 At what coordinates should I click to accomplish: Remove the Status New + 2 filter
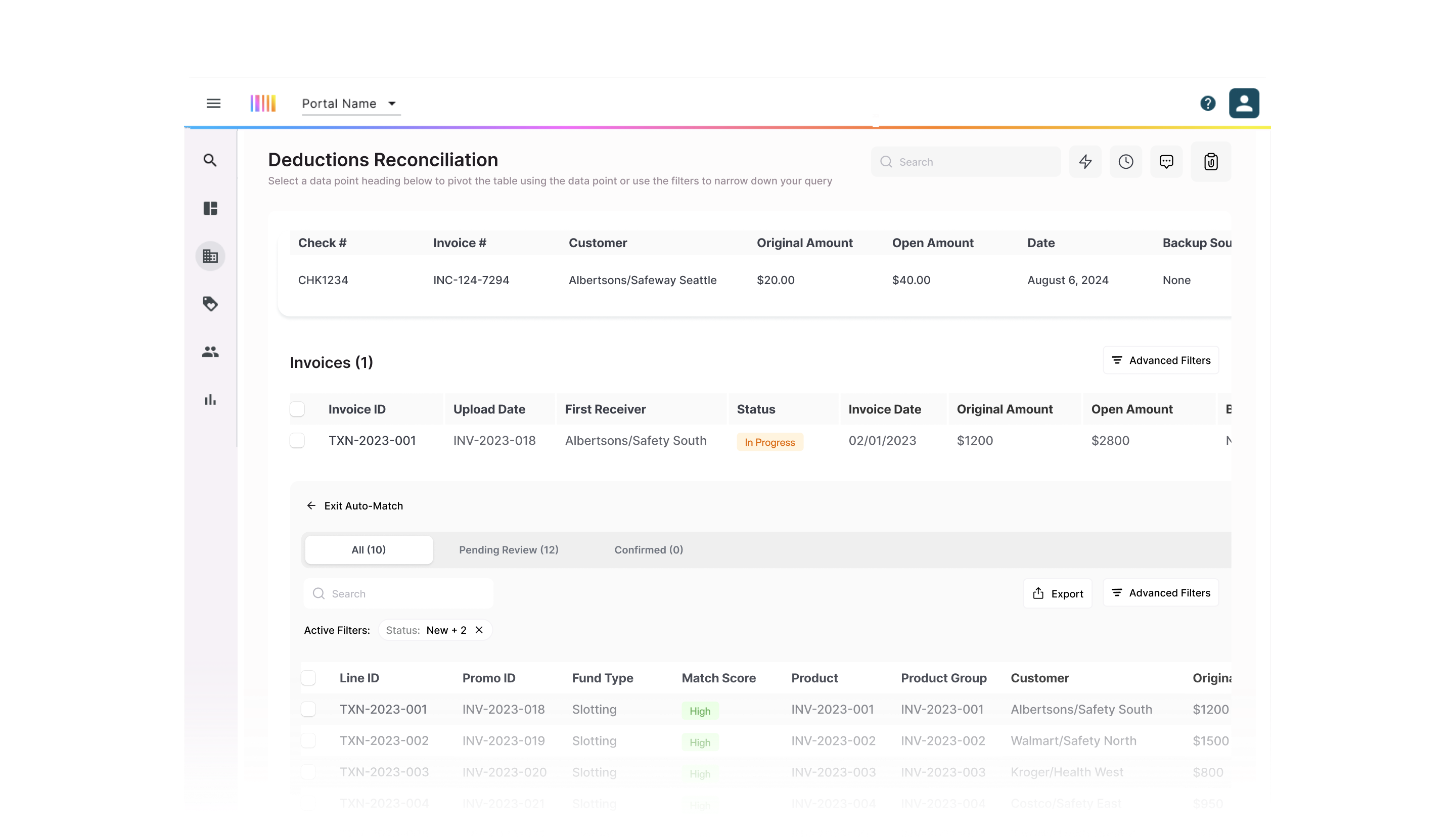(x=479, y=630)
